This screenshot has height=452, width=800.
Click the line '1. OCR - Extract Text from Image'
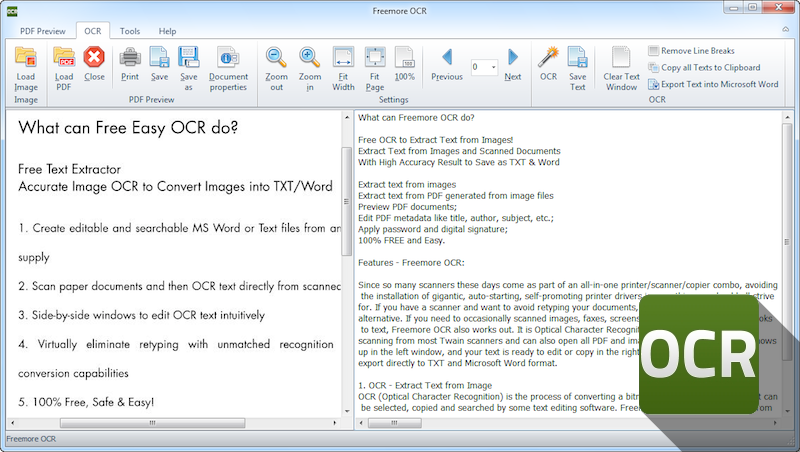pyautogui.click(x=425, y=386)
